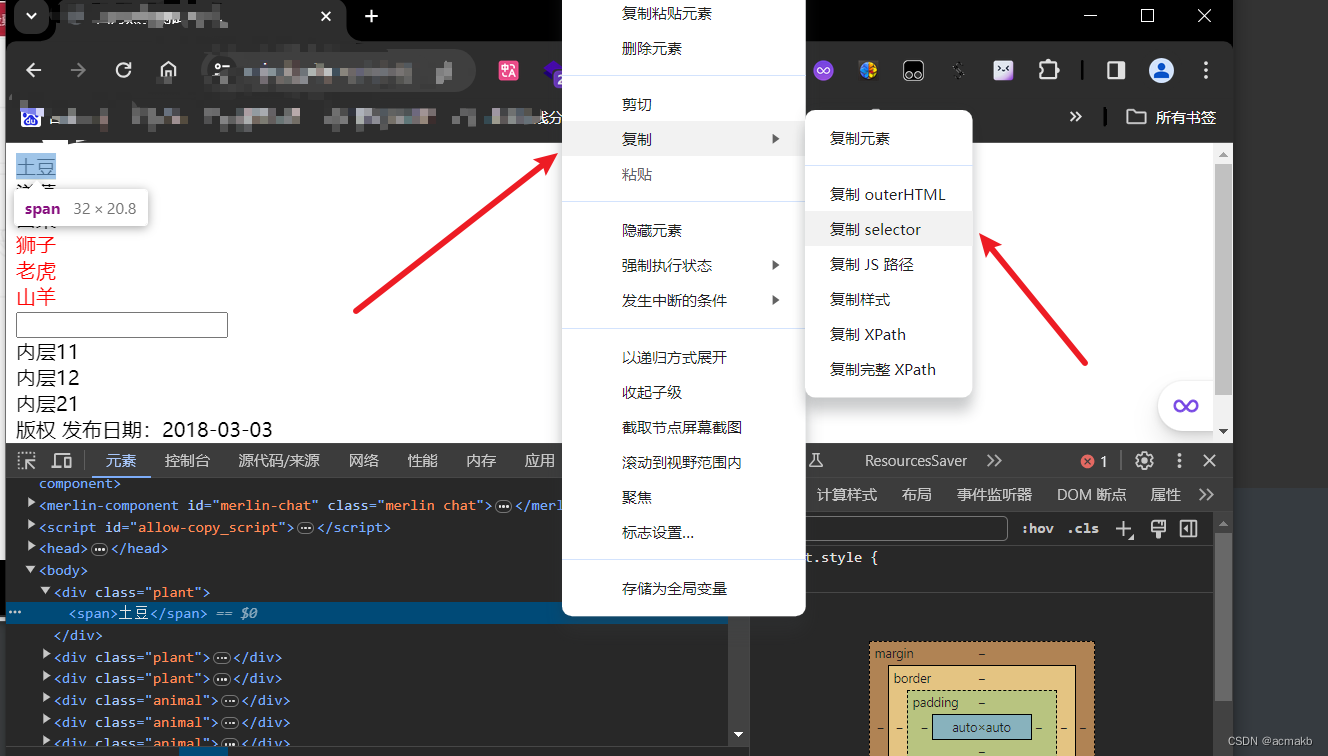Select 复制 outerHTML in submenu
1328x756 pixels.
point(889,194)
